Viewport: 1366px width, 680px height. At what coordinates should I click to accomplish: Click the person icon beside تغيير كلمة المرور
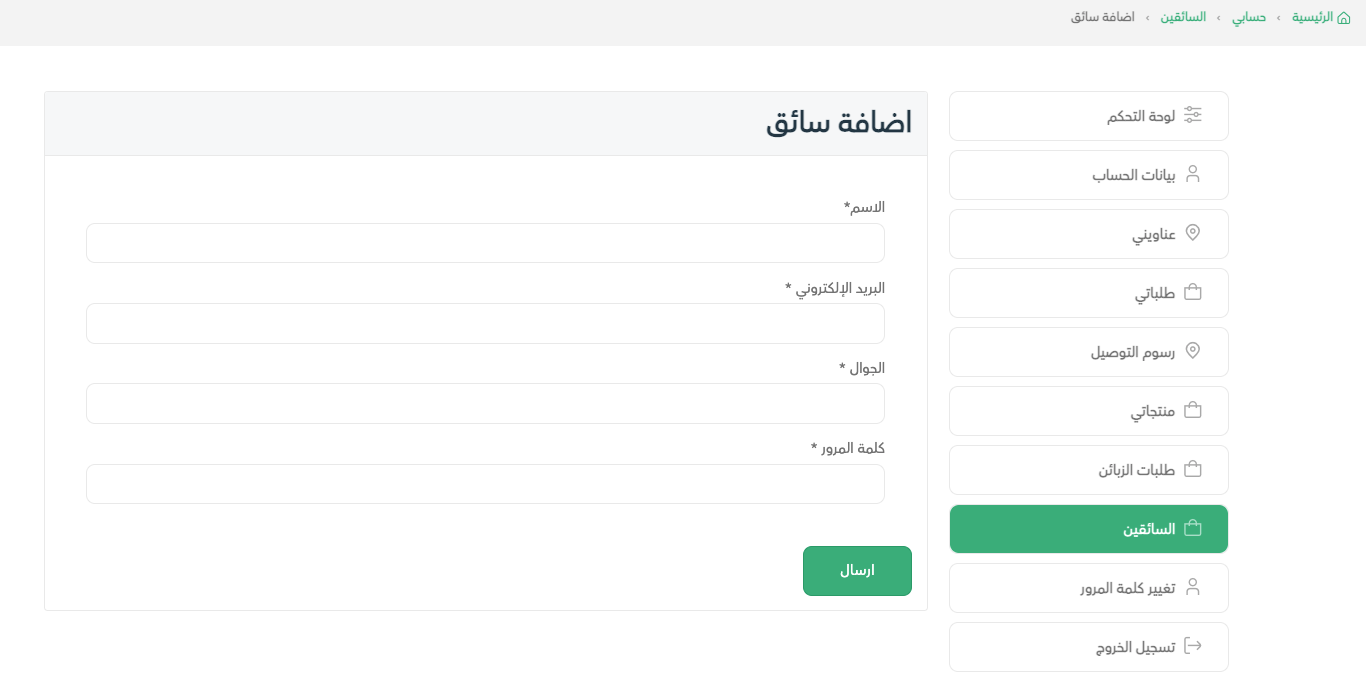point(1192,587)
